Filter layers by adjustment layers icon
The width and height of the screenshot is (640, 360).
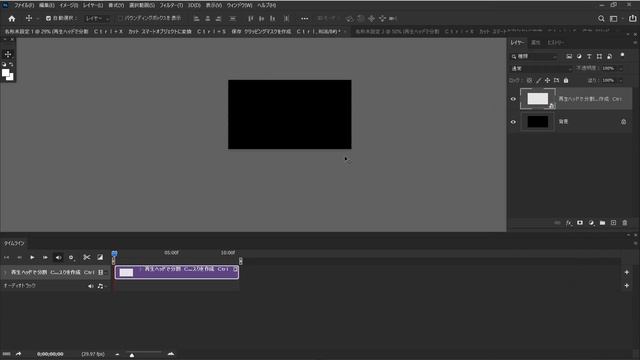(x=579, y=56)
